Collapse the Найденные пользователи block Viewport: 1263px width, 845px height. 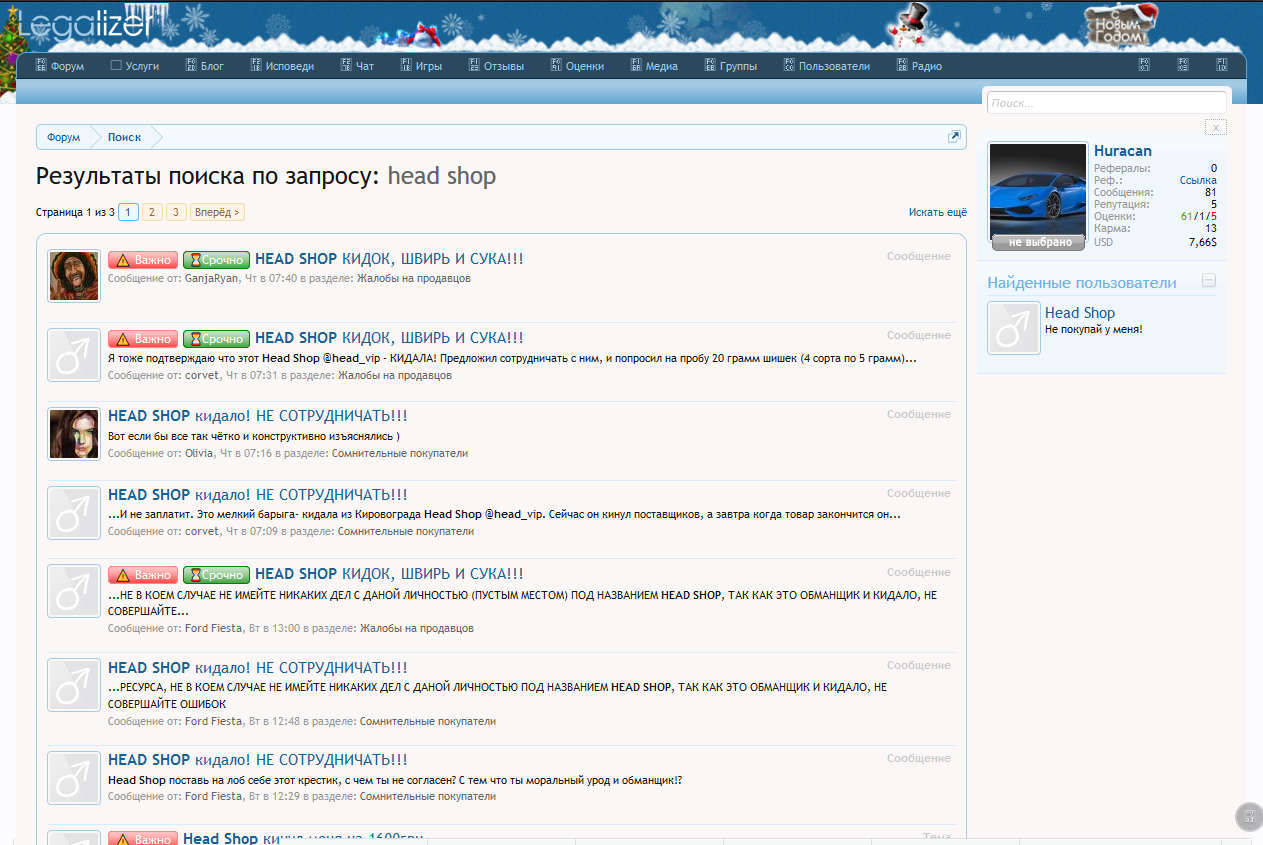(x=1208, y=281)
